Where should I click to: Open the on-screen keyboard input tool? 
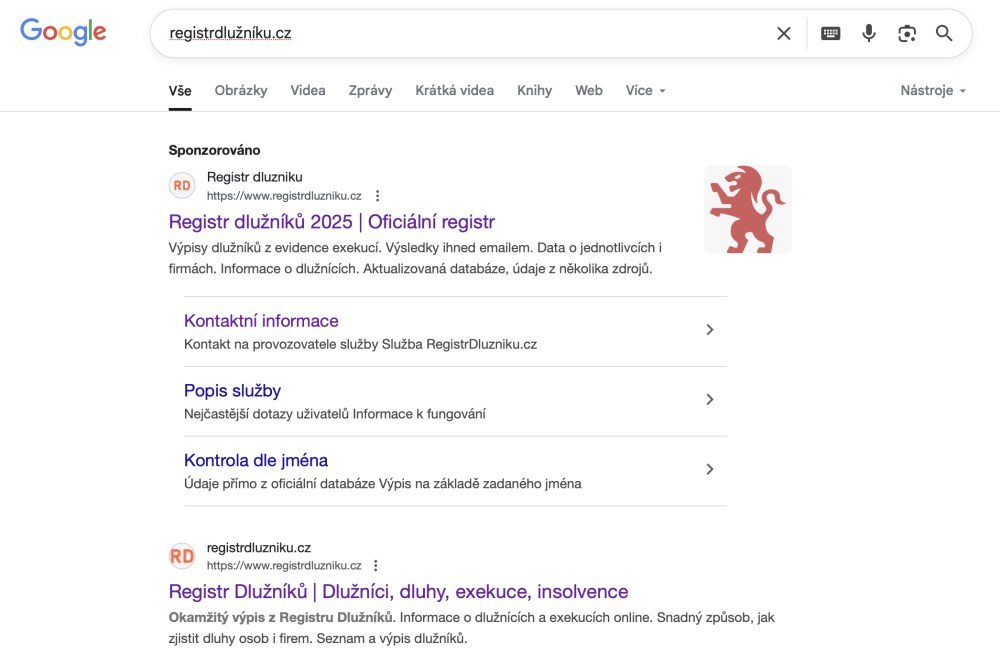[831, 34]
